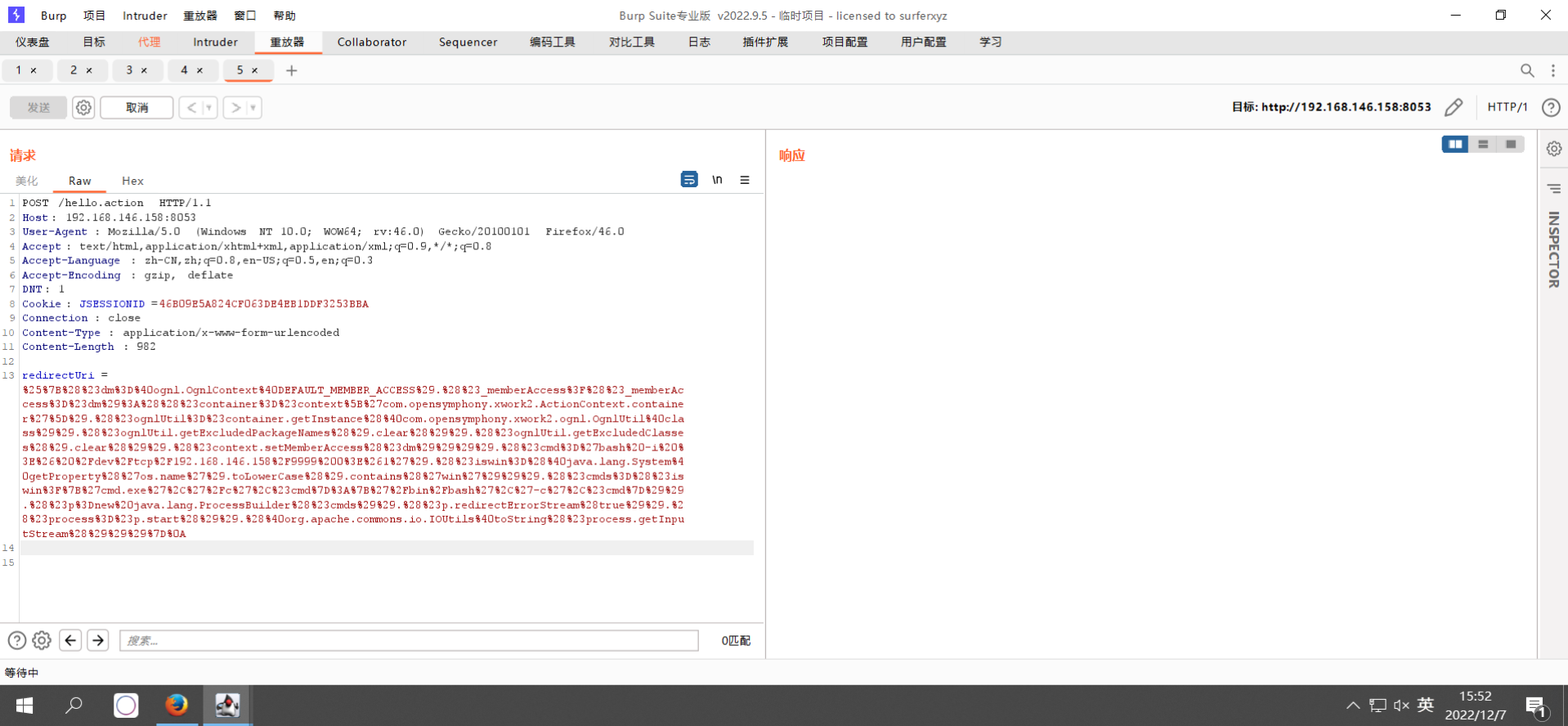This screenshot has width=1568, height=726.
Task: Open the 重放器 menu in menu bar
Action: pyautogui.click(x=200, y=16)
